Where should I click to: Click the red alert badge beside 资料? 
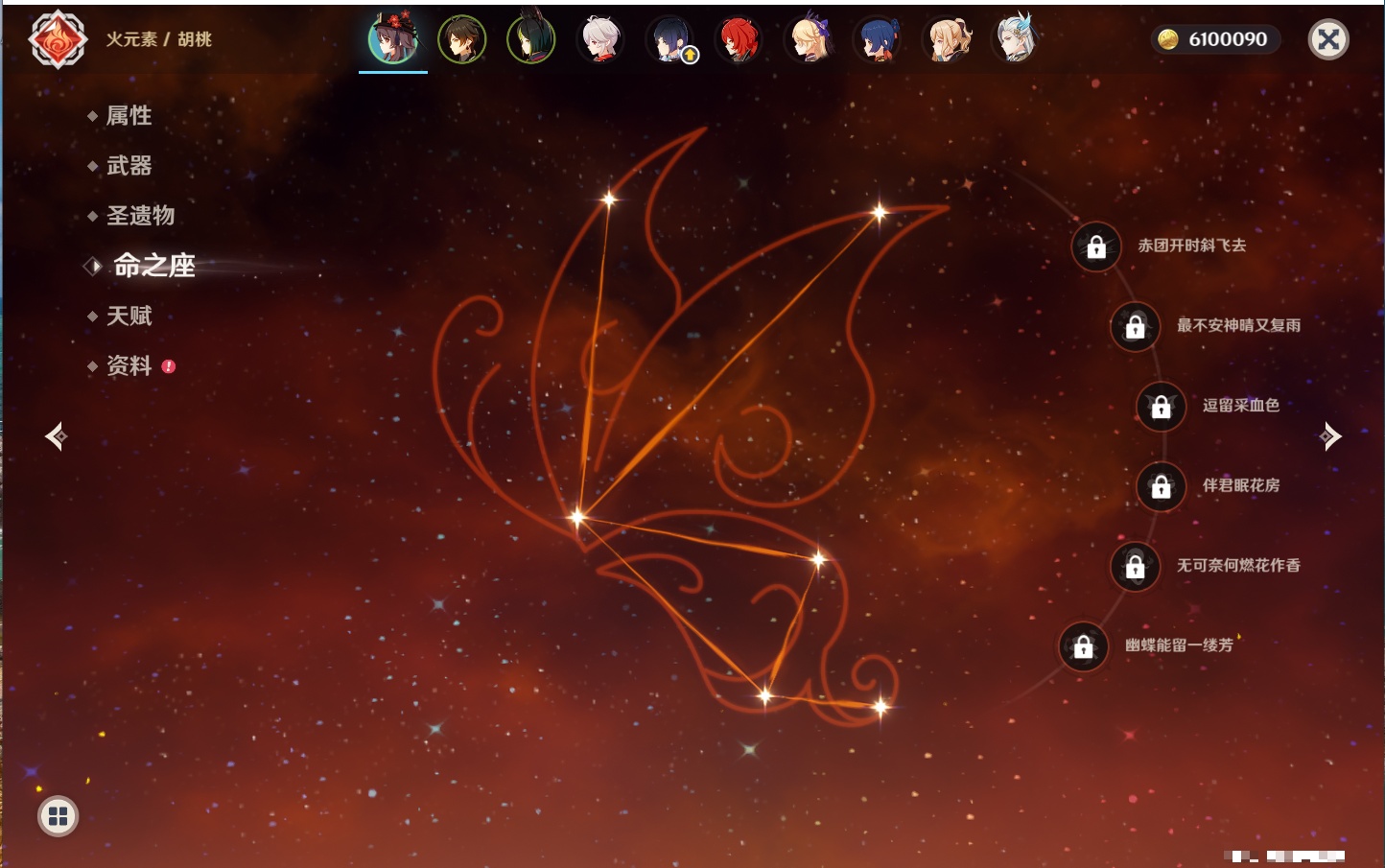tap(169, 366)
